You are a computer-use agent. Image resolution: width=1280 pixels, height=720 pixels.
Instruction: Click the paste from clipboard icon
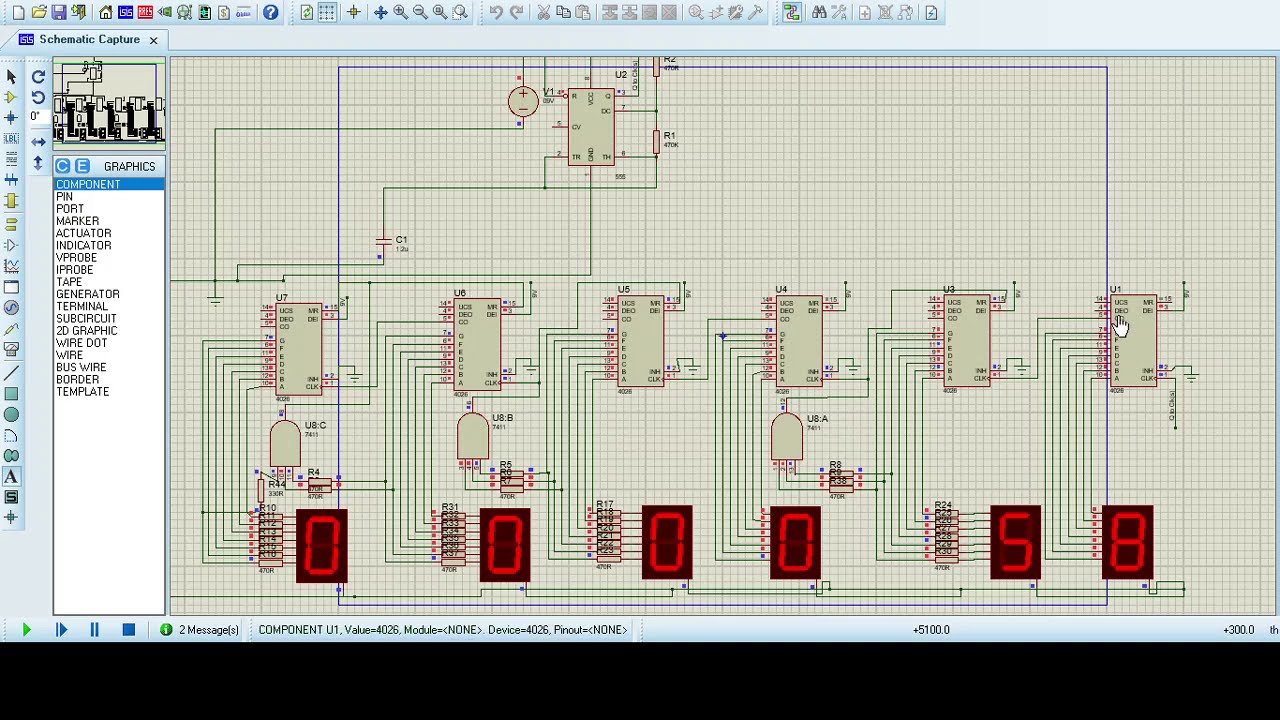(582, 13)
